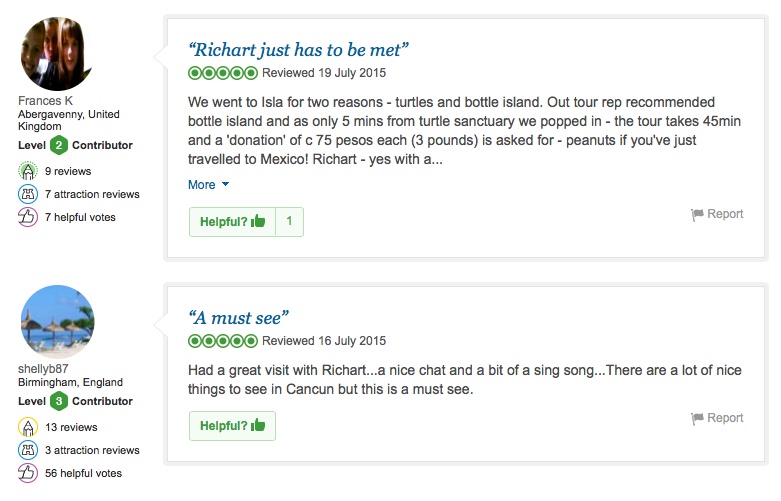
Task: Mark shellyb87's review as Helpful
Action: (232, 426)
